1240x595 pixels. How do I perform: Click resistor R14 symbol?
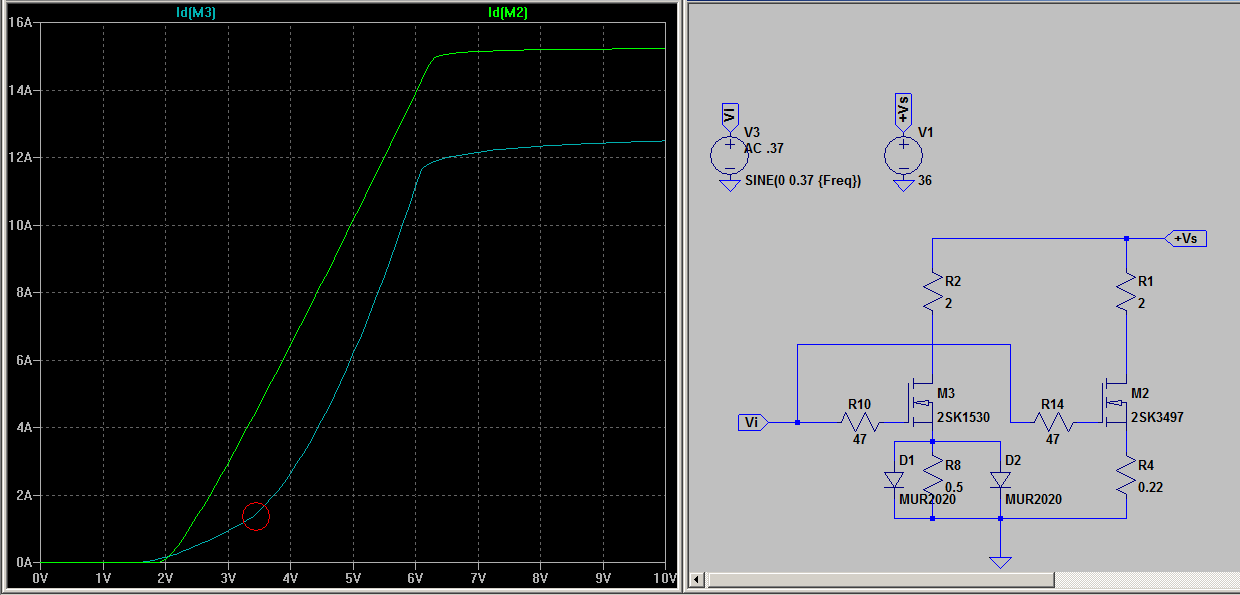point(1053,422)
